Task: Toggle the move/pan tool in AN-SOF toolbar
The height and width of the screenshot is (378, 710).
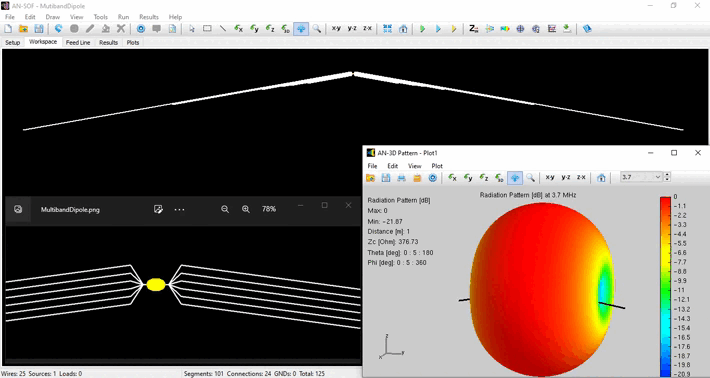Action: point(301,29)
